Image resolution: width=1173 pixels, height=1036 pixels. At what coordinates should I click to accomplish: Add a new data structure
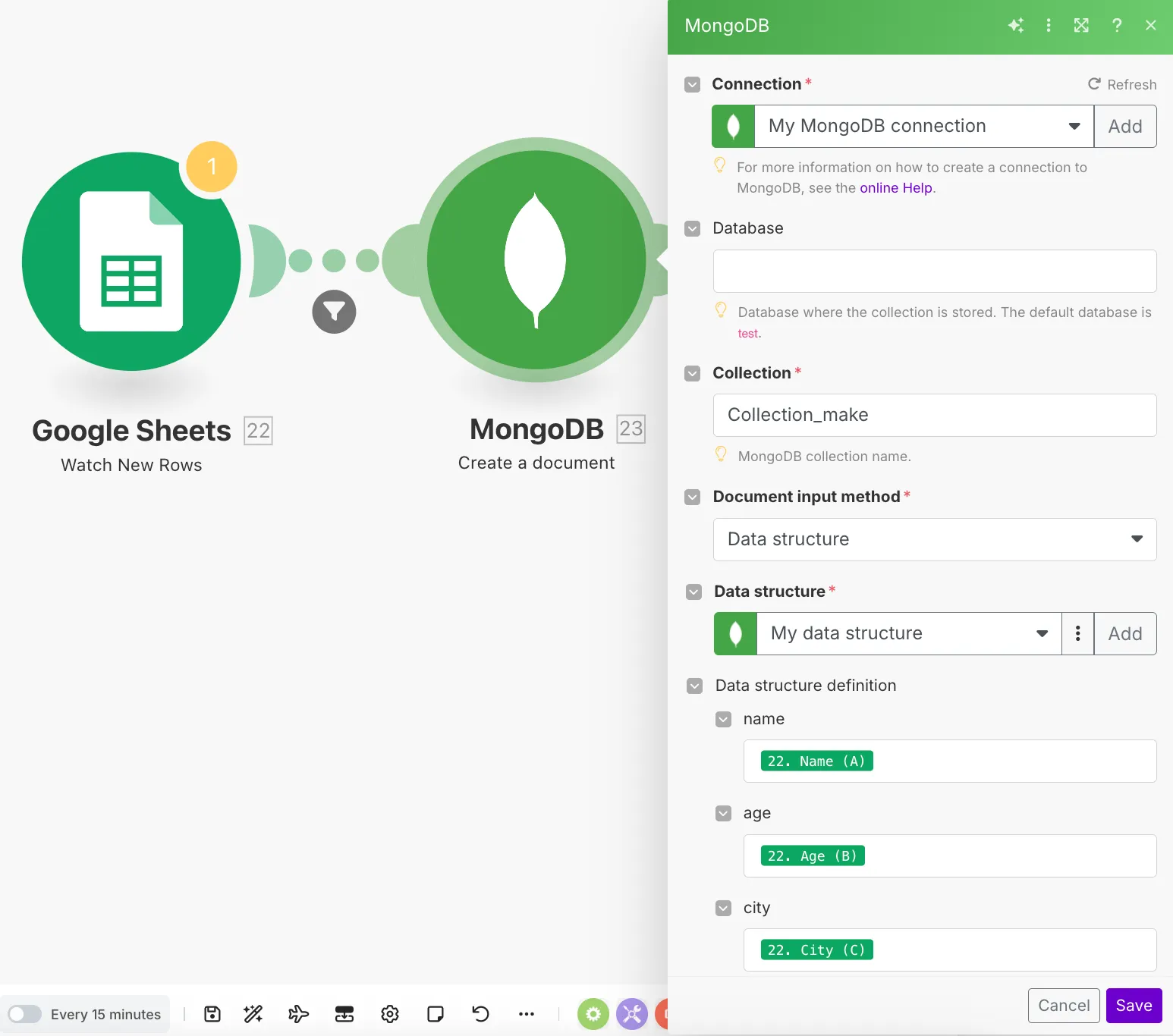(x=1125, y=633)
